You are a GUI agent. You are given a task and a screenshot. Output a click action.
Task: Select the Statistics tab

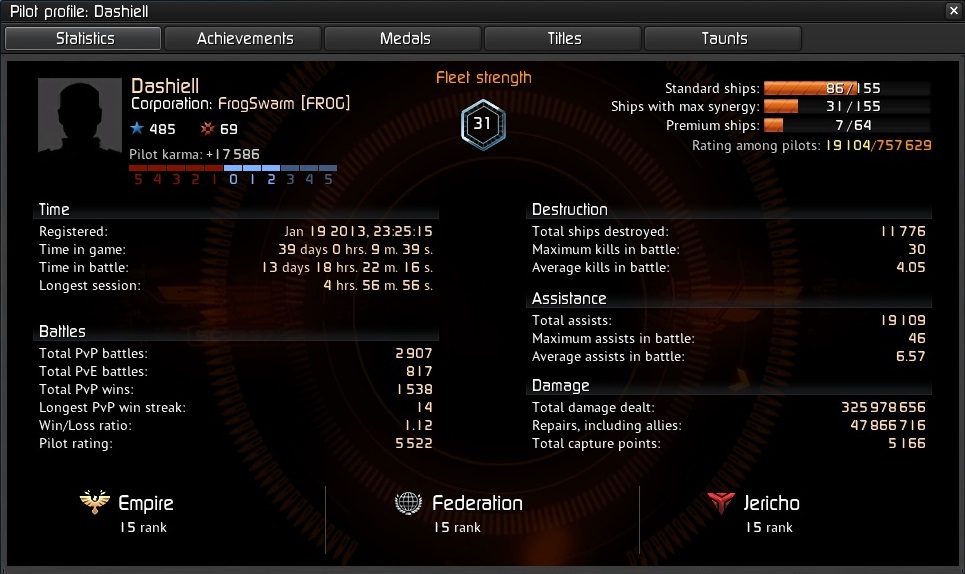(84, 38)
